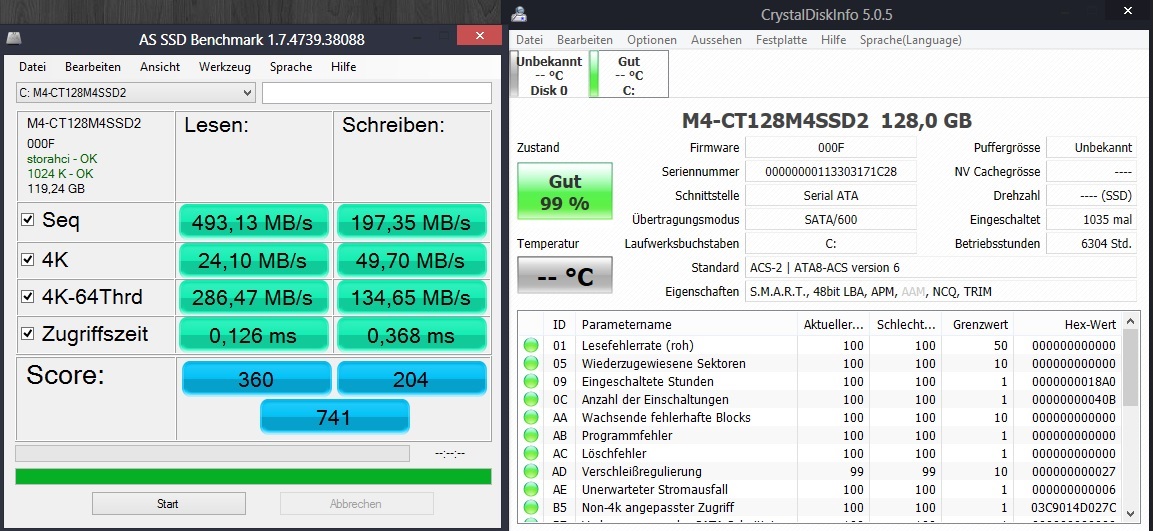Click the Hex-Wert column header

[x=1067, y=324]
